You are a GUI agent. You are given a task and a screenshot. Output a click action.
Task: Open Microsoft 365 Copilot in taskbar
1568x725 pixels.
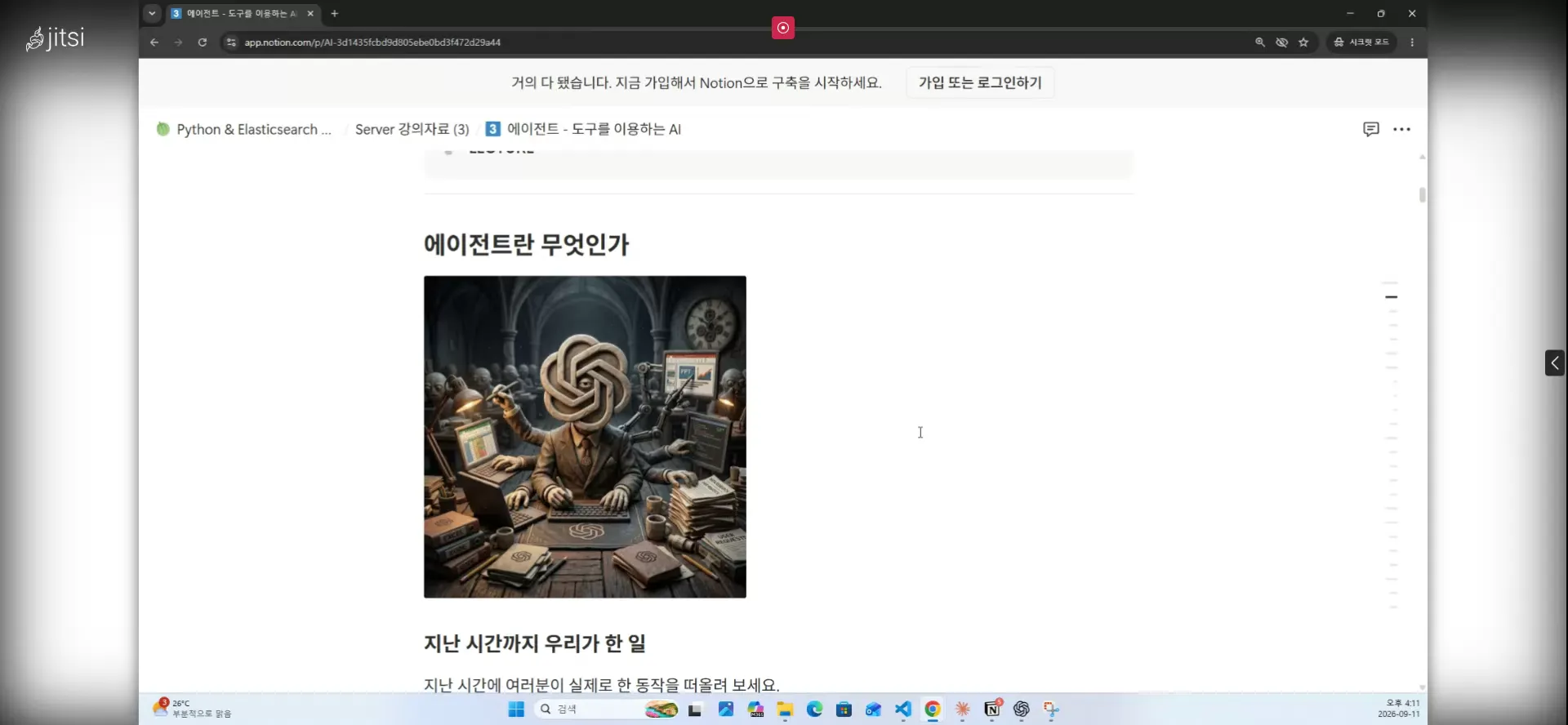(x=755, y=709)
